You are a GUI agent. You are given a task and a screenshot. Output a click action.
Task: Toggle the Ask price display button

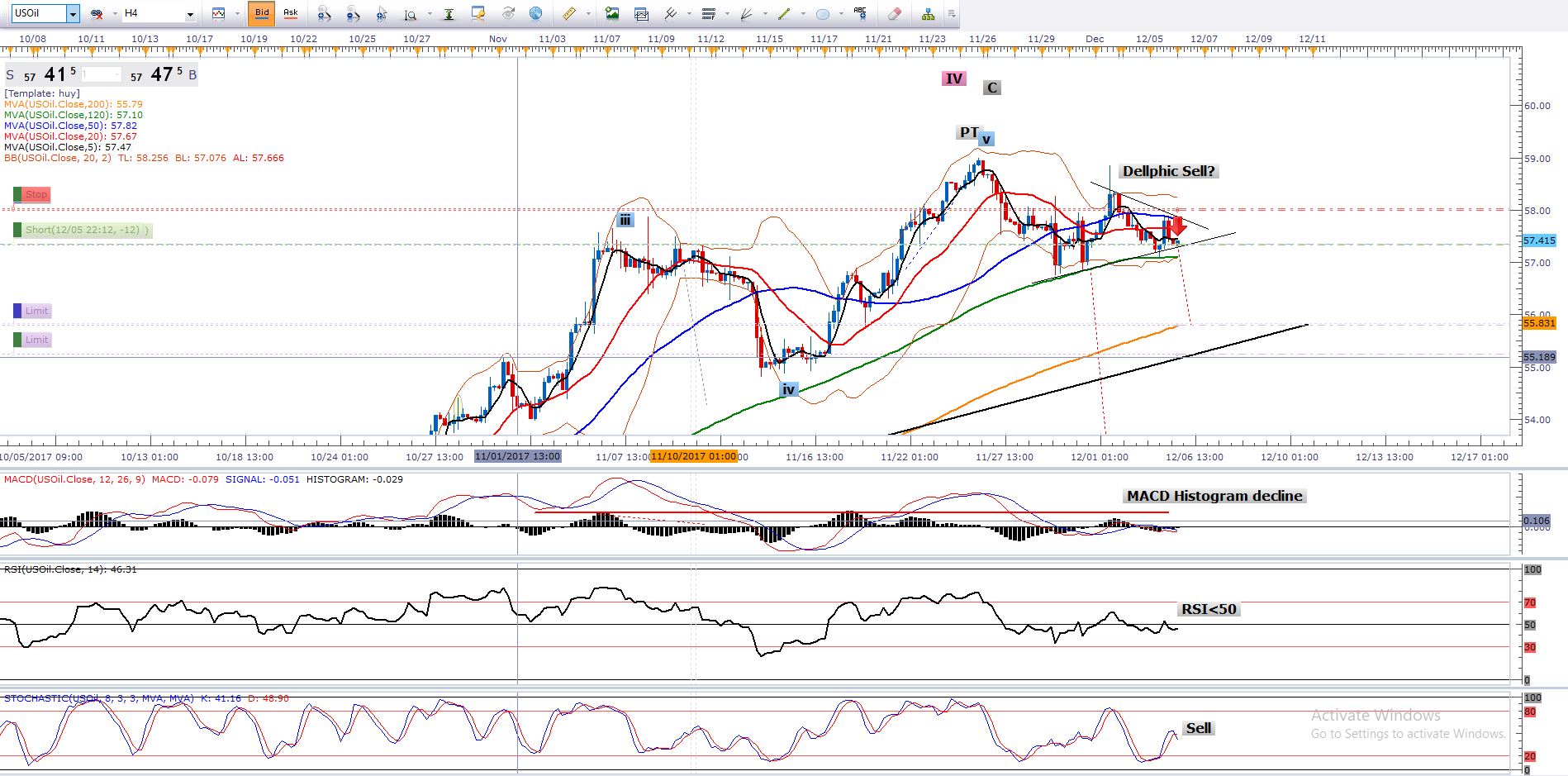coord(291,13)
